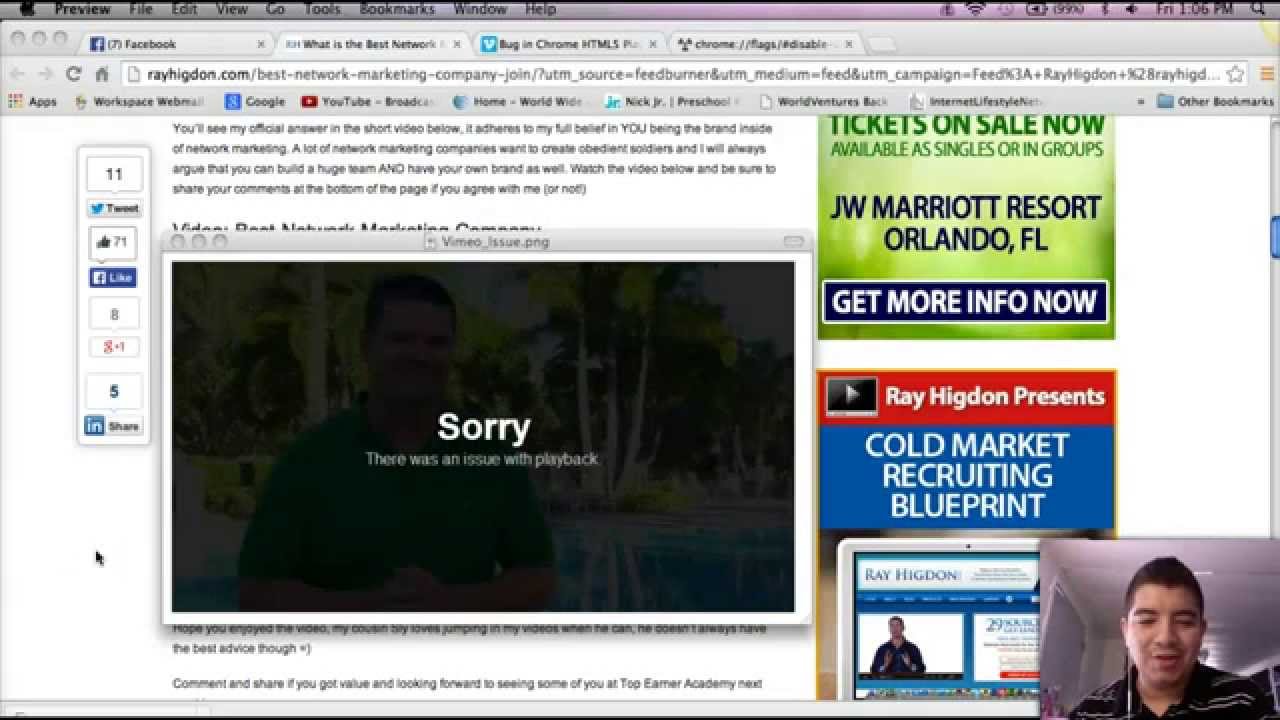Screen dimensions: 1280x720
Task: Click the Vimeo_Issue.png window title
Action: point(494,241)
